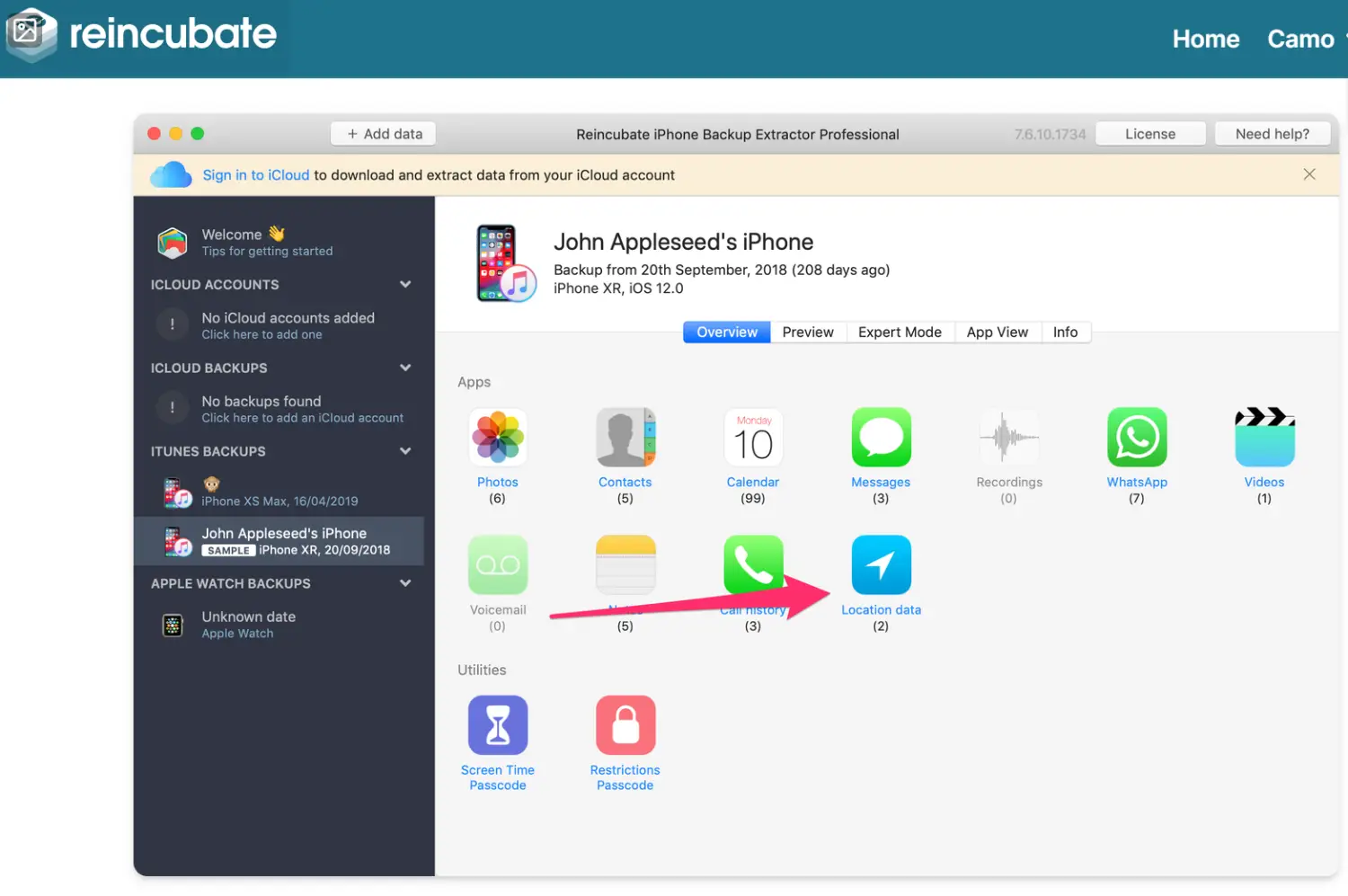The height and width of the screenshot is (896, 1348).
Task: Open the WhatsApp icon
Action: click(x=1137, y=438)
